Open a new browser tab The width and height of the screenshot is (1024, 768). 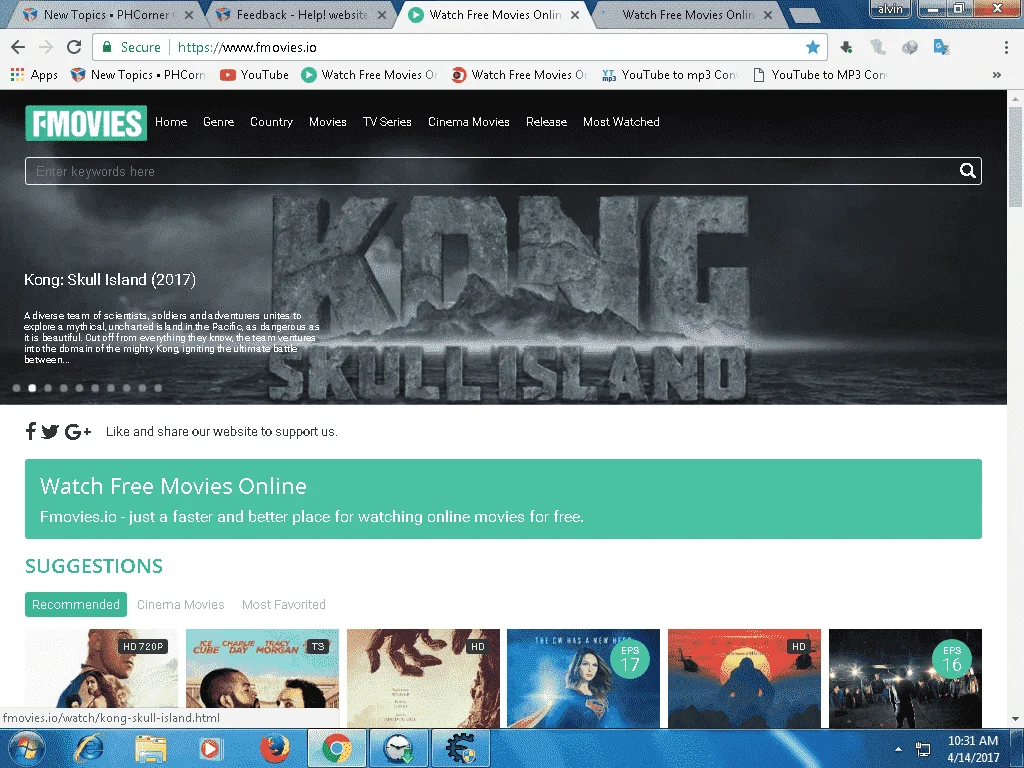click(x=804, y=14)
